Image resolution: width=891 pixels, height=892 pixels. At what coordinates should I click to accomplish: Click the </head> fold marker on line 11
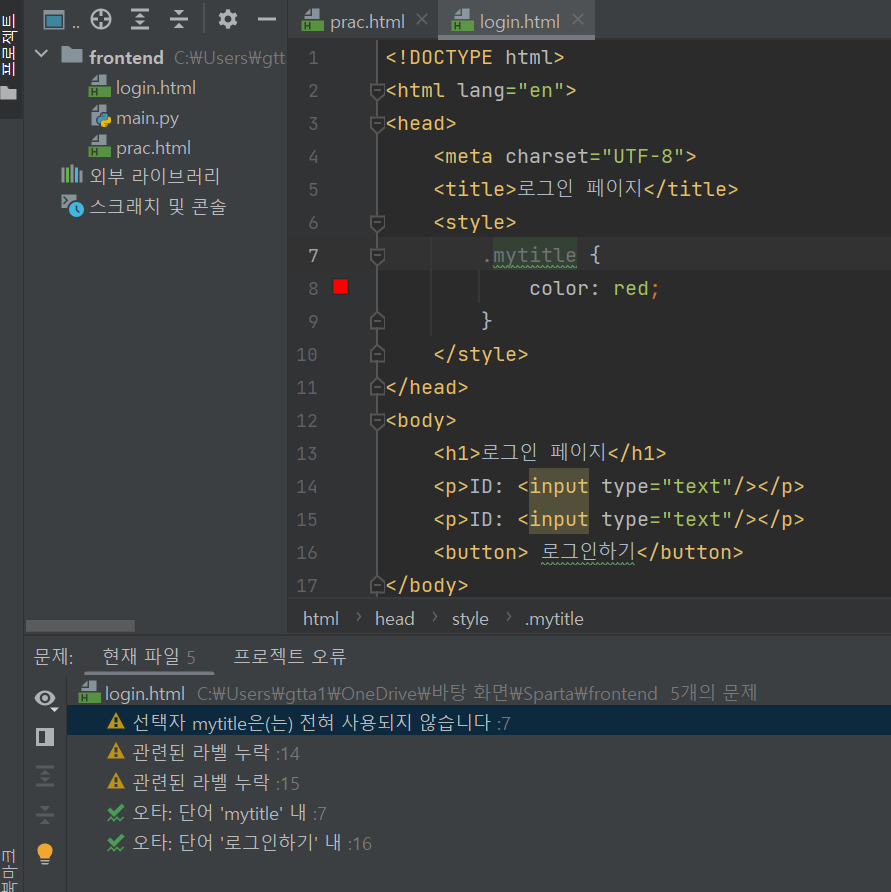tap(377, 387)
